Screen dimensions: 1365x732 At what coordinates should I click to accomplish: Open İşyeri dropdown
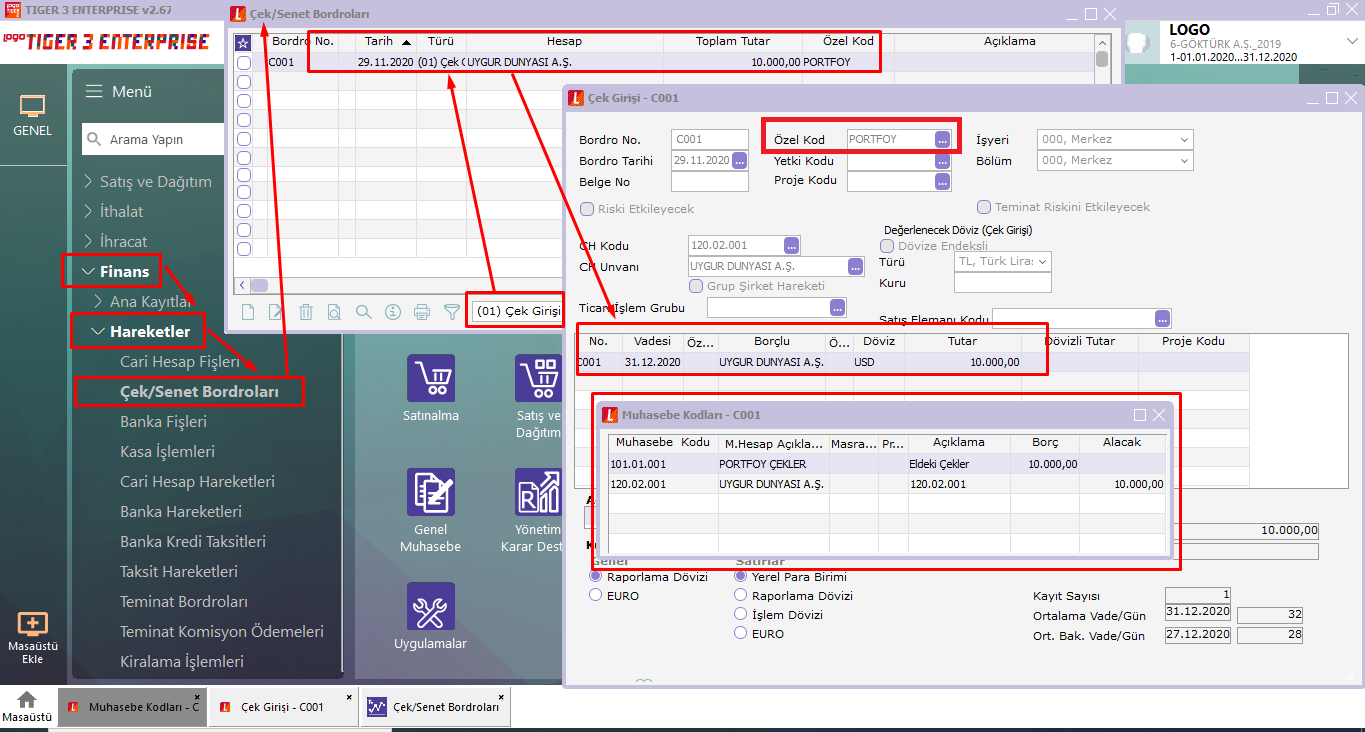(x=1115, y=140)
